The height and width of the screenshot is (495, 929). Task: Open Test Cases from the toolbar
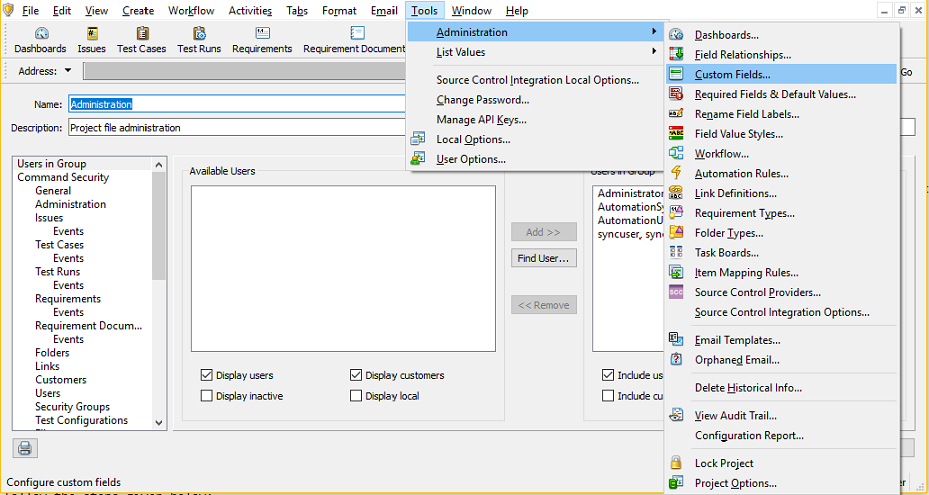click(x=141, y=40)
